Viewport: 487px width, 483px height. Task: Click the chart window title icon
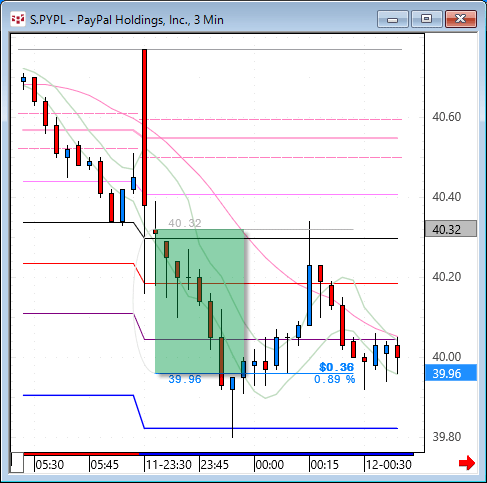18,20
